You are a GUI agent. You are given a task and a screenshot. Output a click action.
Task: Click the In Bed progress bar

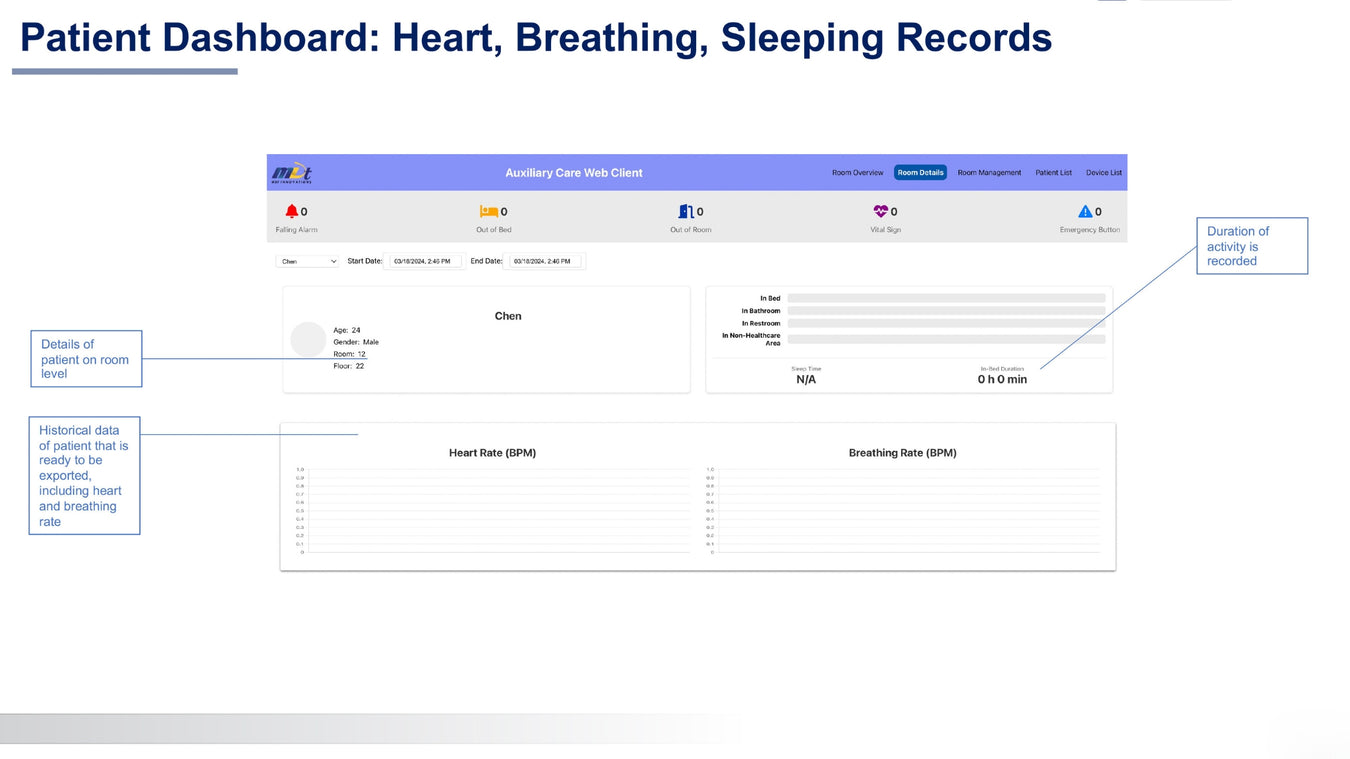point(946,298)
